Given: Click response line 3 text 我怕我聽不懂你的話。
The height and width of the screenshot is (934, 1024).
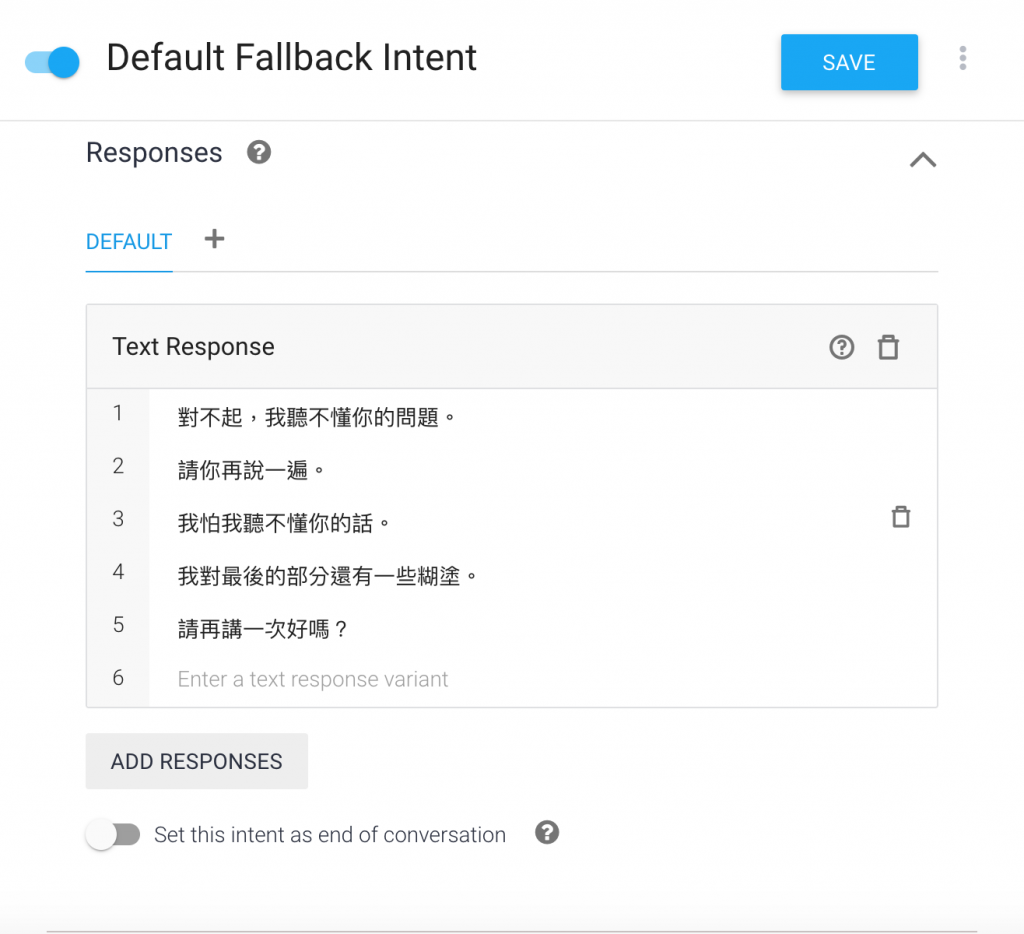Looking at the screenshot, I should [x=284, y=522].
